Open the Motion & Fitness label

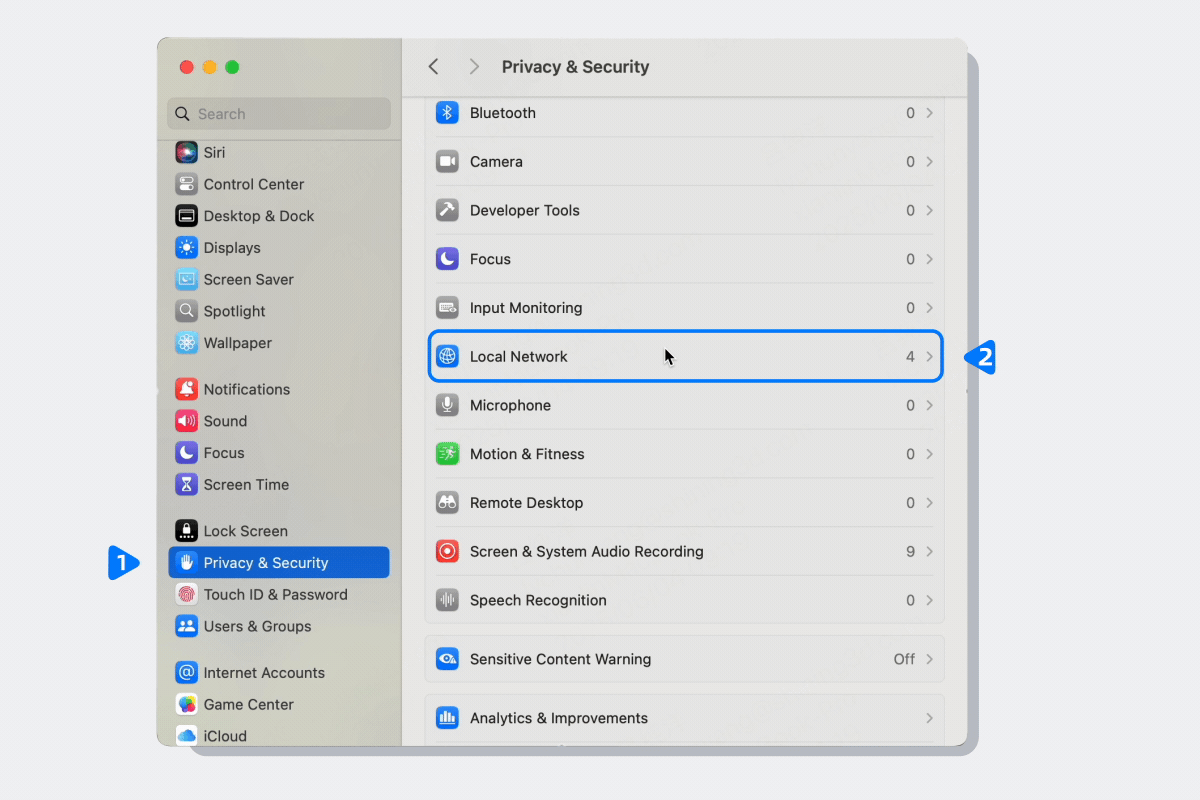coord(527,454)
